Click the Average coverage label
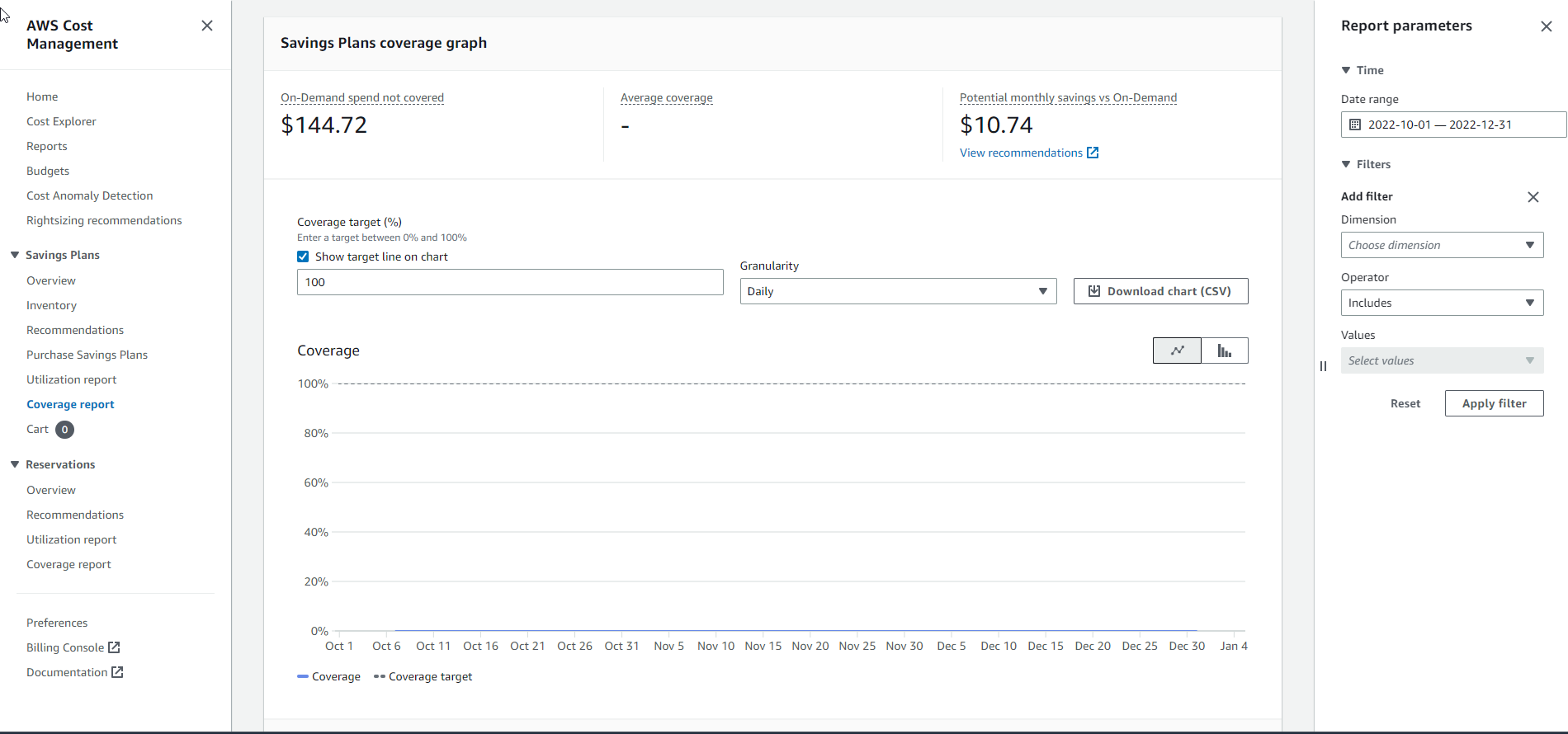 pyautogui.click(x=667, y=97)
